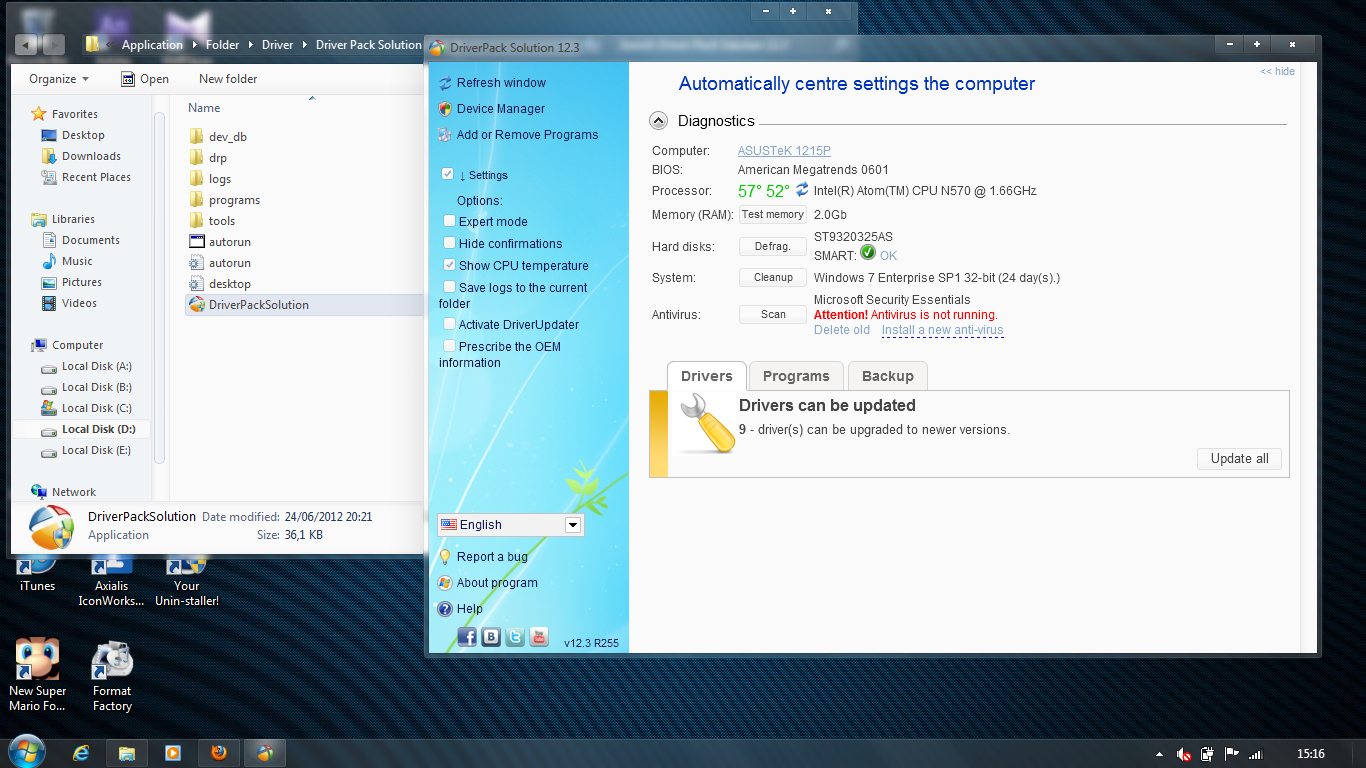Click the taskbar clock showing 15:16

coord(1311,754)
